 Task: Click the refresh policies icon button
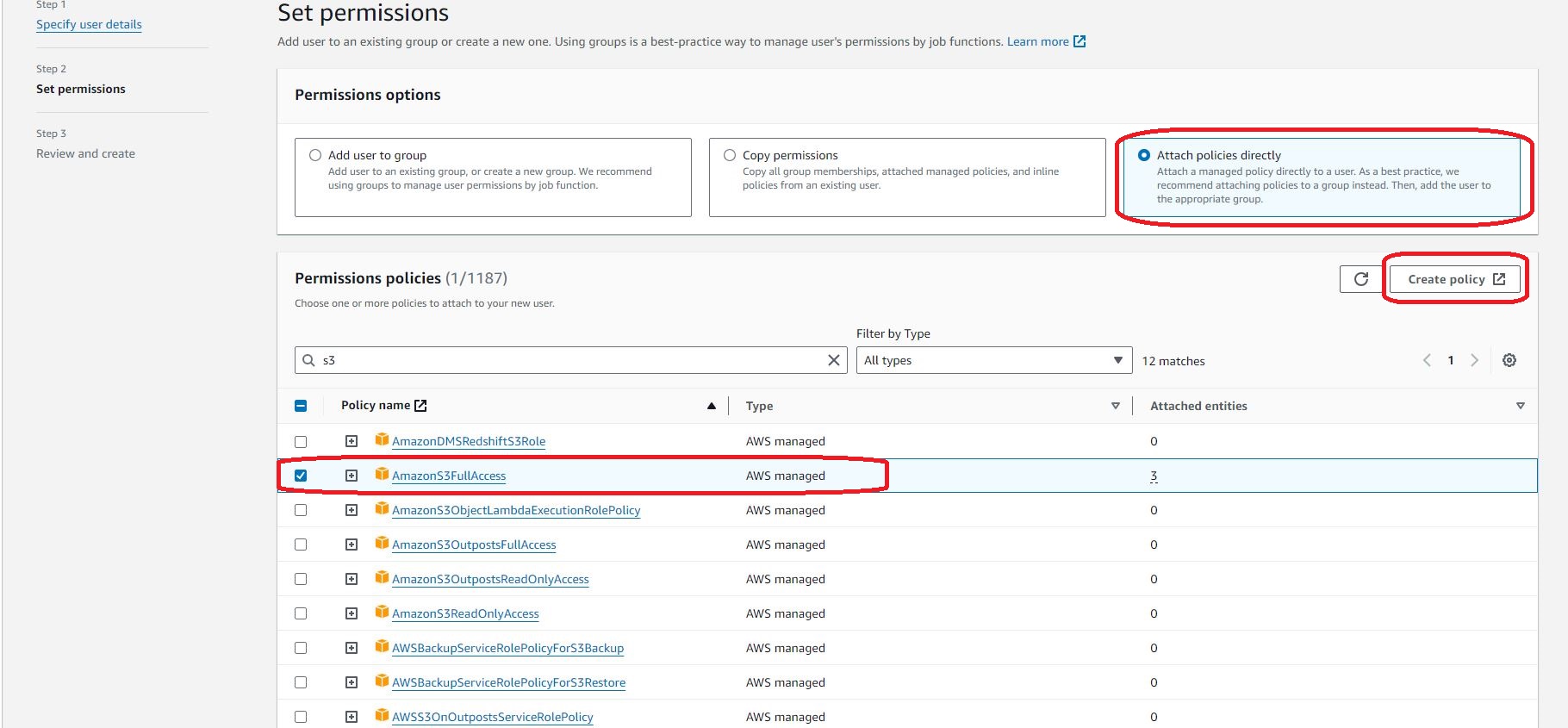point(1361,279)
